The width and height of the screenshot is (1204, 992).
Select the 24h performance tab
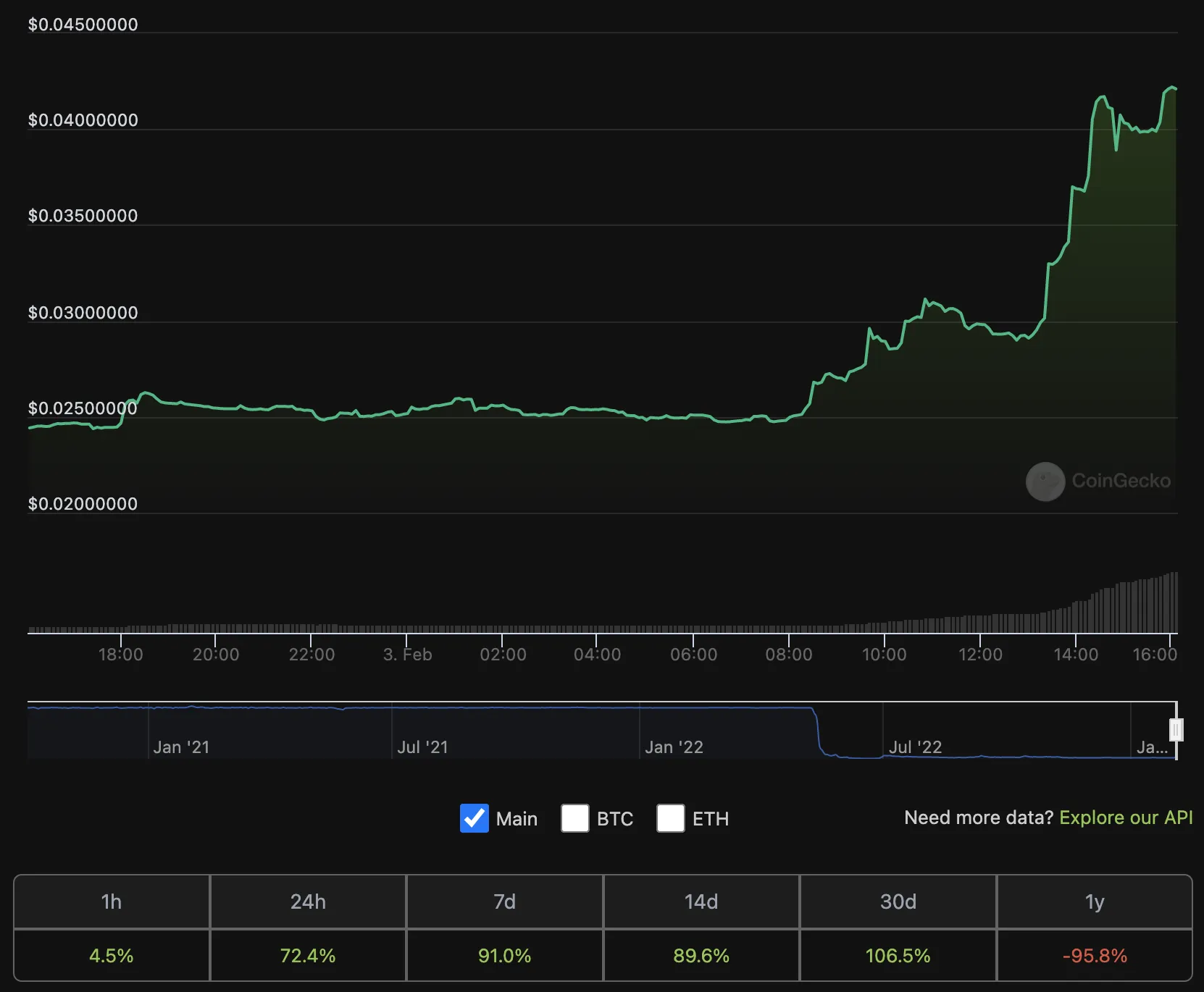(x=308, y=901)
